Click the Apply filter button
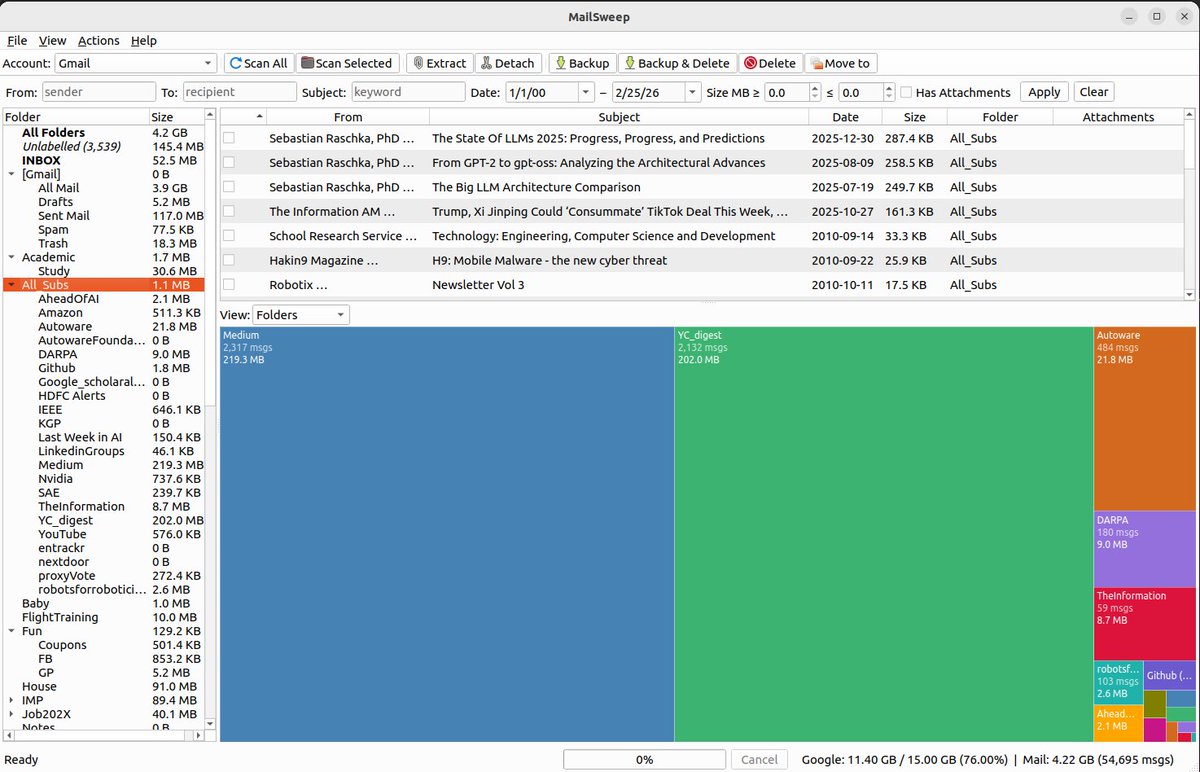The width and height of the screenshot is (1200, 772). (x=1044, y=92)
